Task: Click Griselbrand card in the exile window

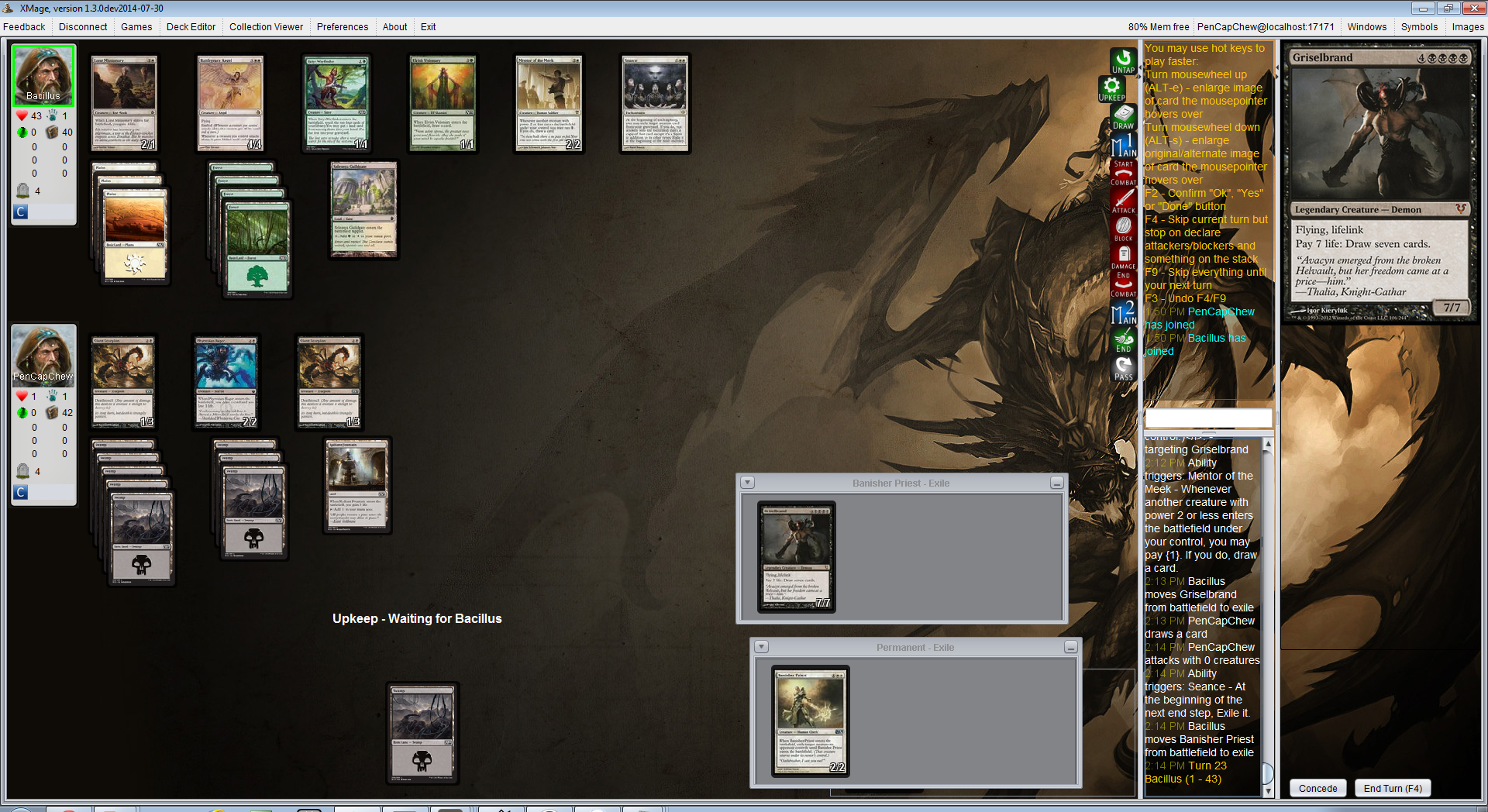Action: [x=796, y=557]
